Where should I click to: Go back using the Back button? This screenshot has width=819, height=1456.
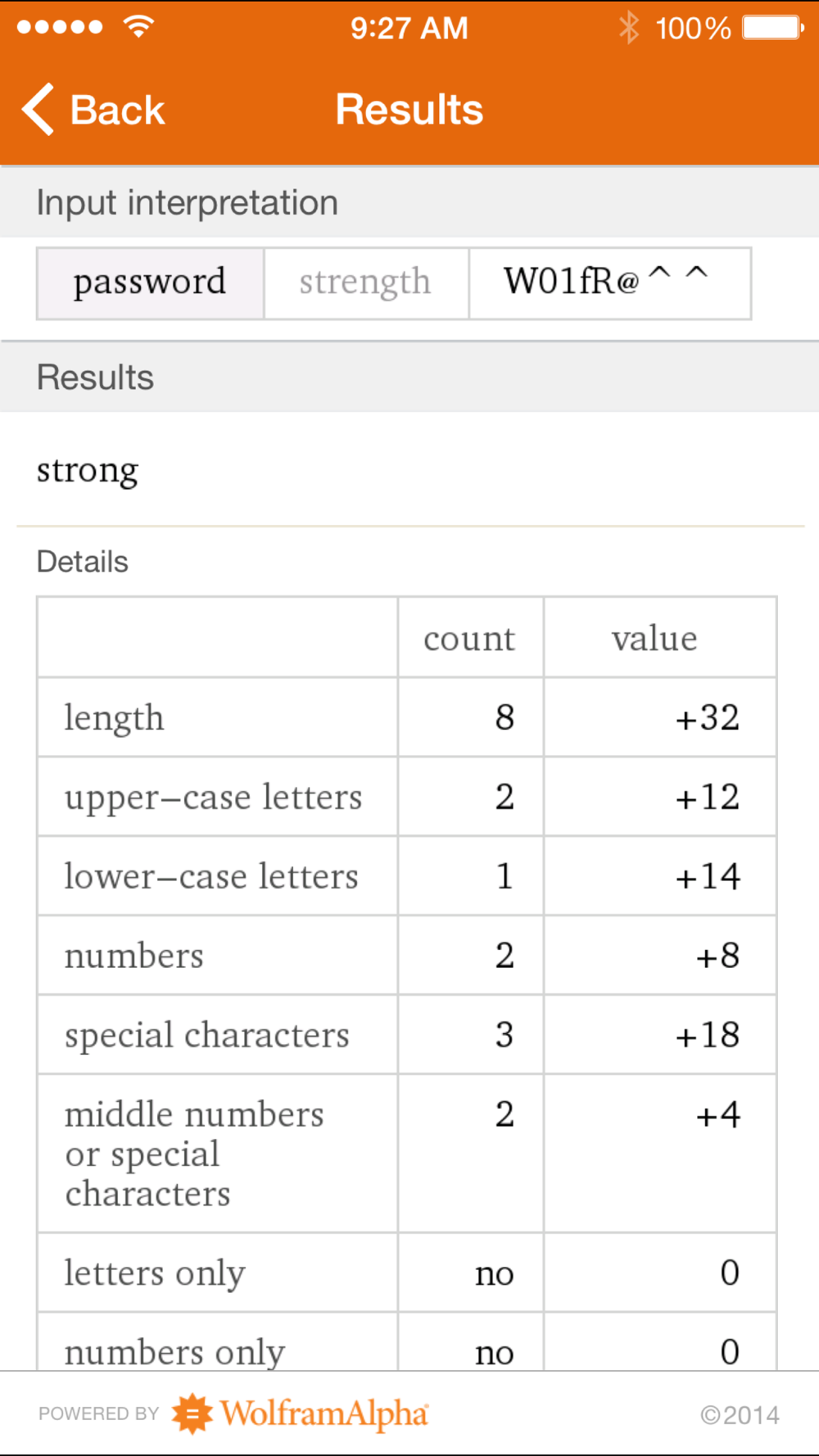pos(93,109)
